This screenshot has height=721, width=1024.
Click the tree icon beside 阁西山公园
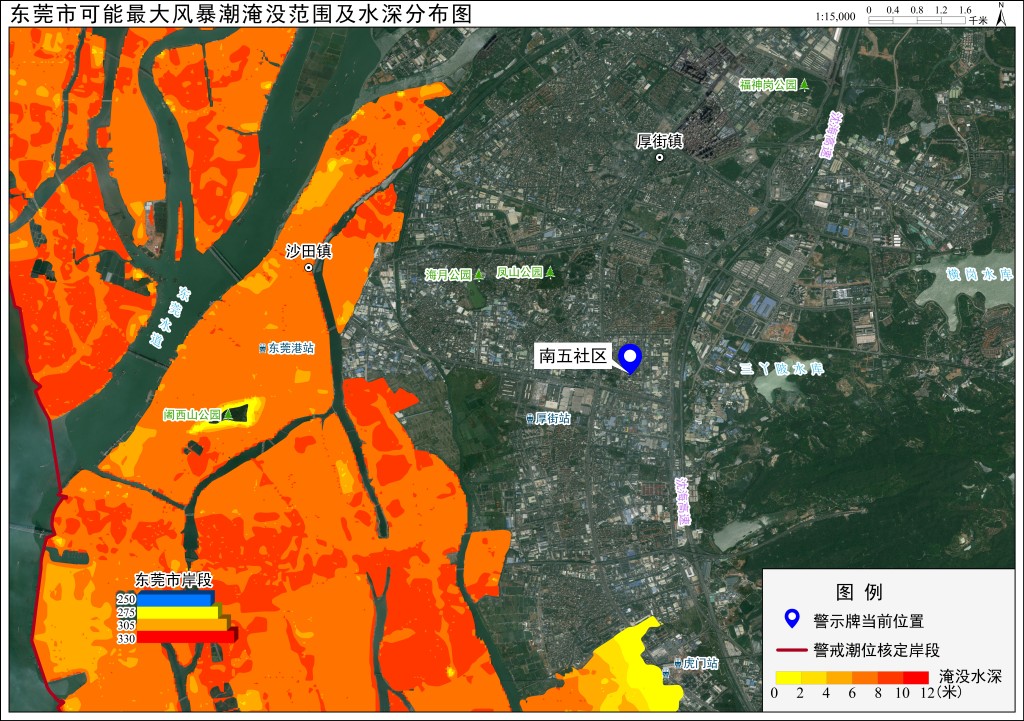[228, 414]
